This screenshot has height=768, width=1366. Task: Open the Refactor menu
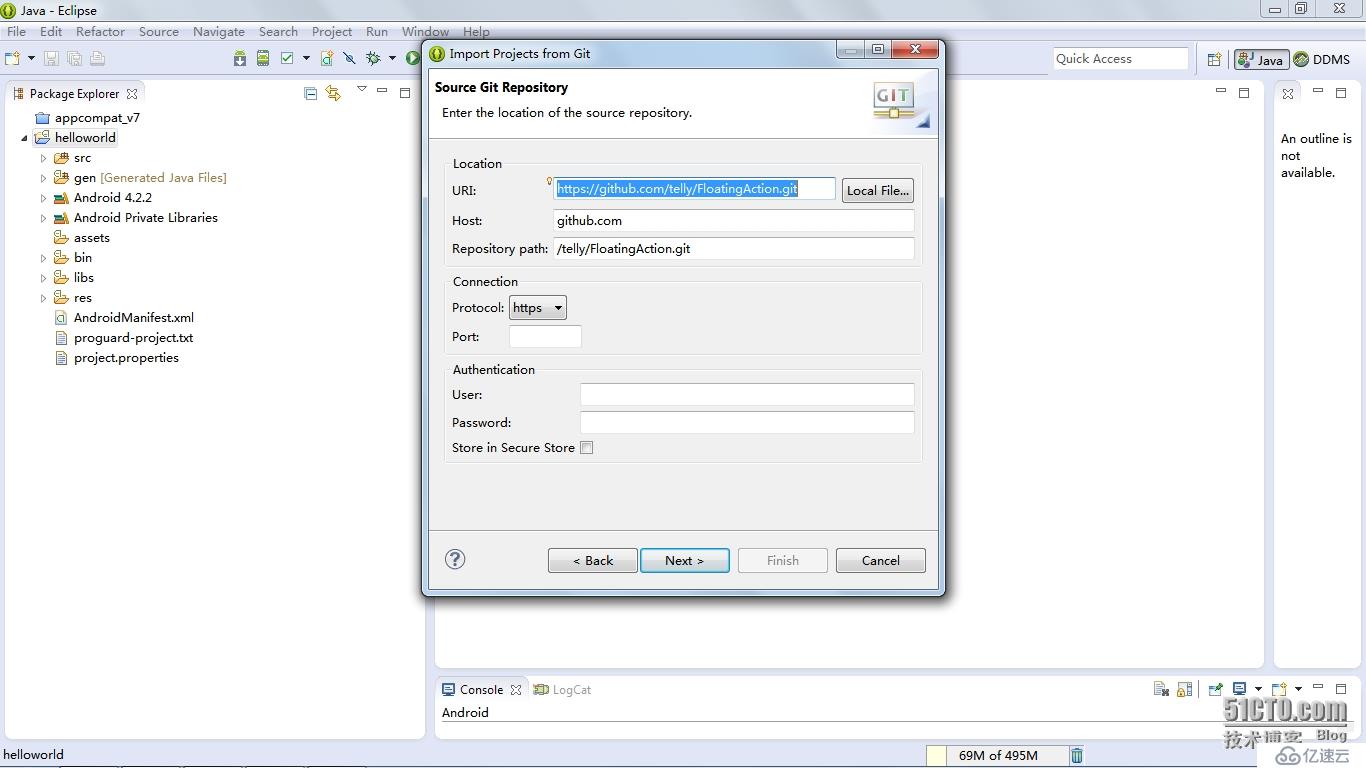(100, 31)
